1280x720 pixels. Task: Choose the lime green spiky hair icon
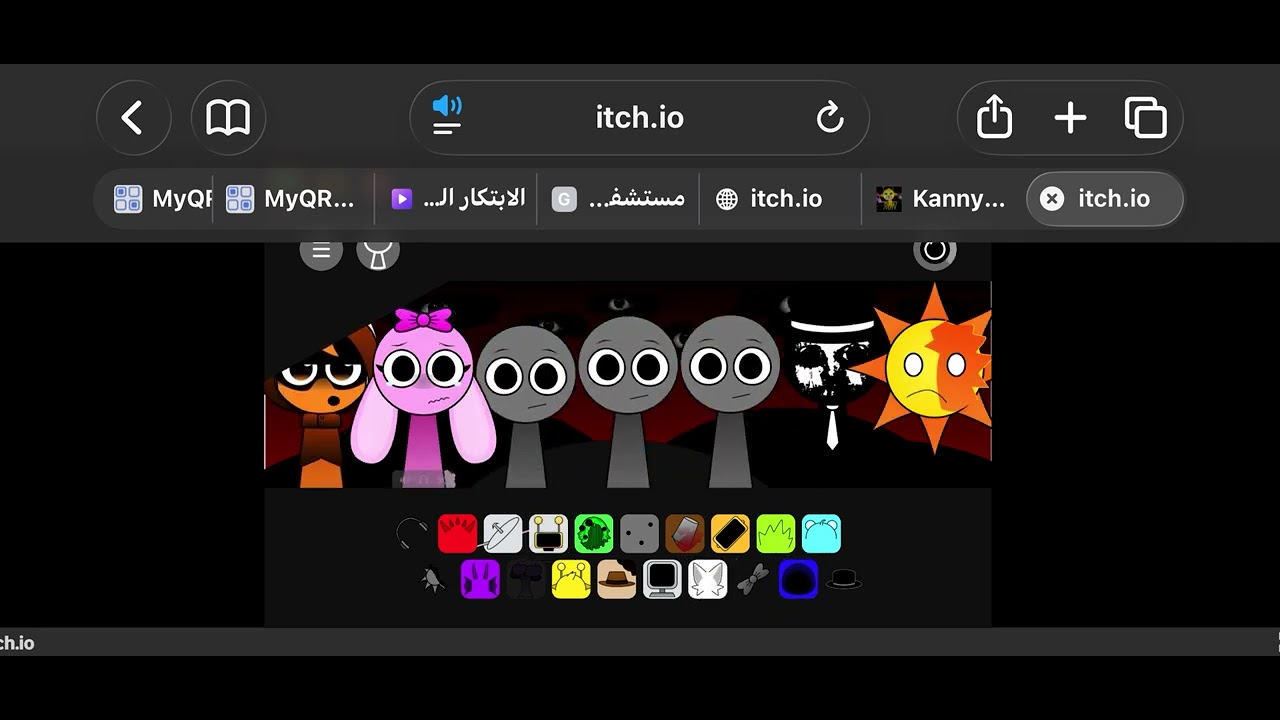coord(776,534)
